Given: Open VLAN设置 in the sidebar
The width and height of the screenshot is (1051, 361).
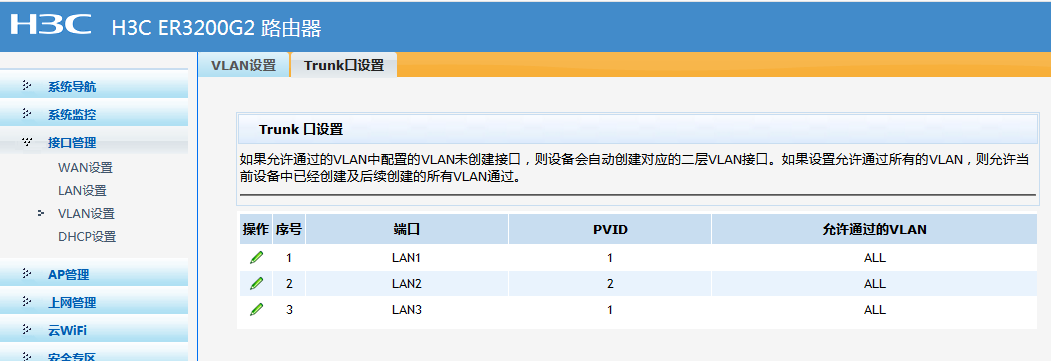Looking at the screenshot, I should [x=86, y=214].
